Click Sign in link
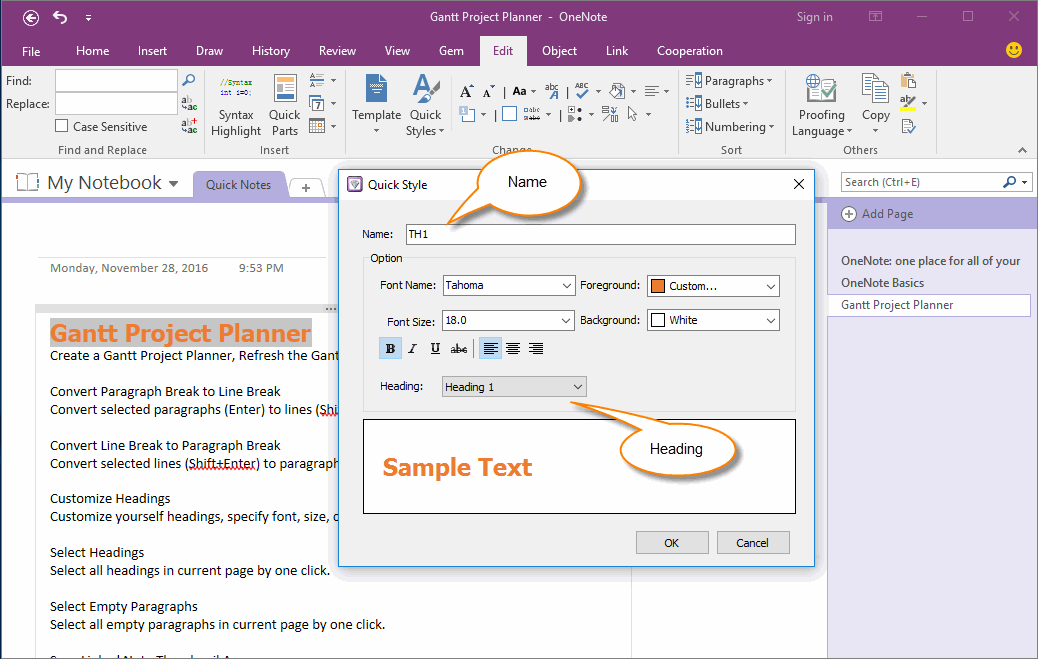The image size is (1038, 659). click(x=814, y=17)
